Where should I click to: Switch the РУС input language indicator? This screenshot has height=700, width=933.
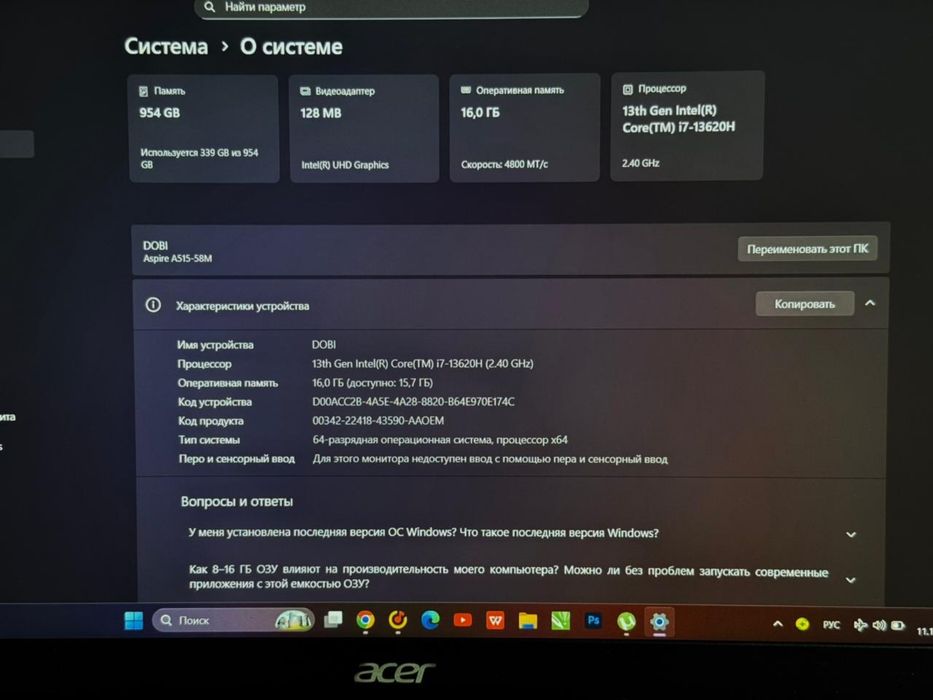(x=831, y=624)
